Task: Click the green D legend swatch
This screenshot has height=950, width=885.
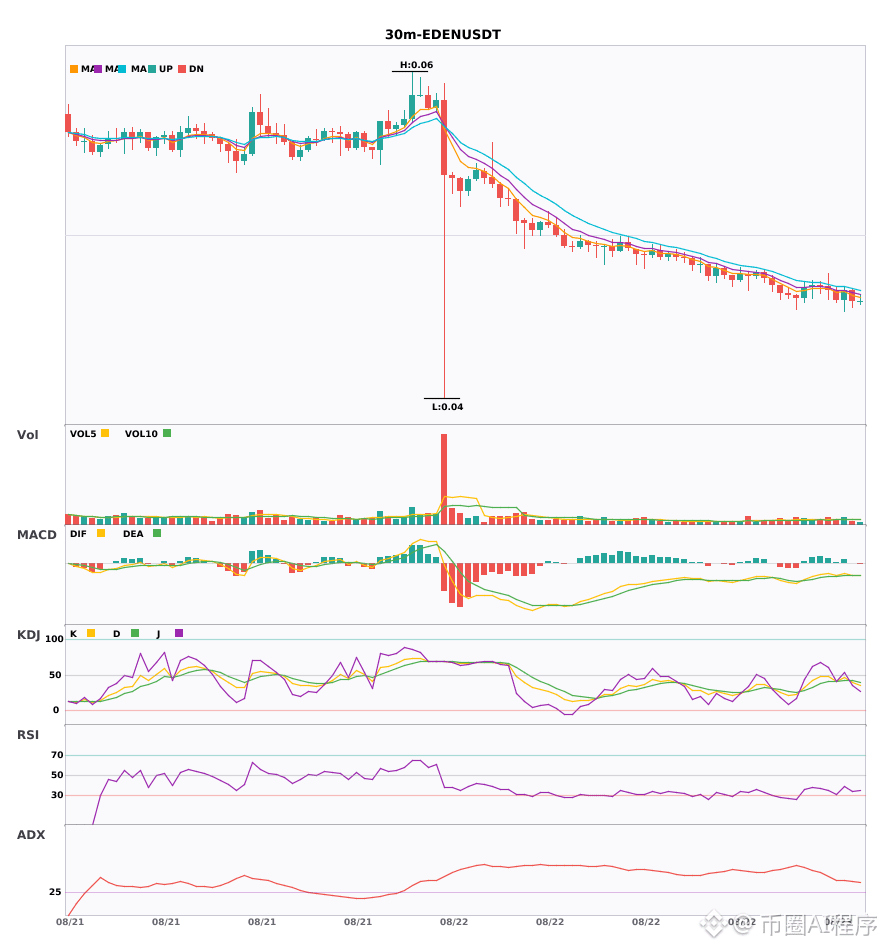Action: (x=135, y=633)
